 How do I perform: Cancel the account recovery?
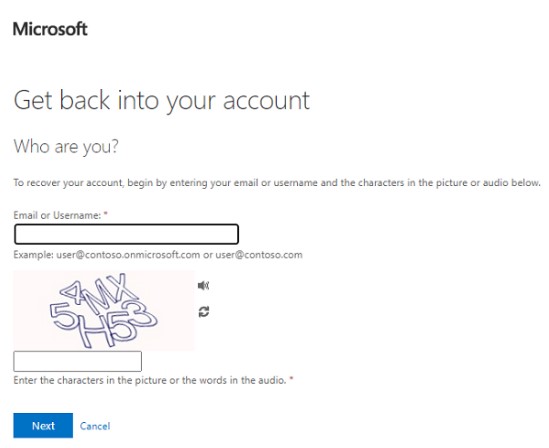95,426
